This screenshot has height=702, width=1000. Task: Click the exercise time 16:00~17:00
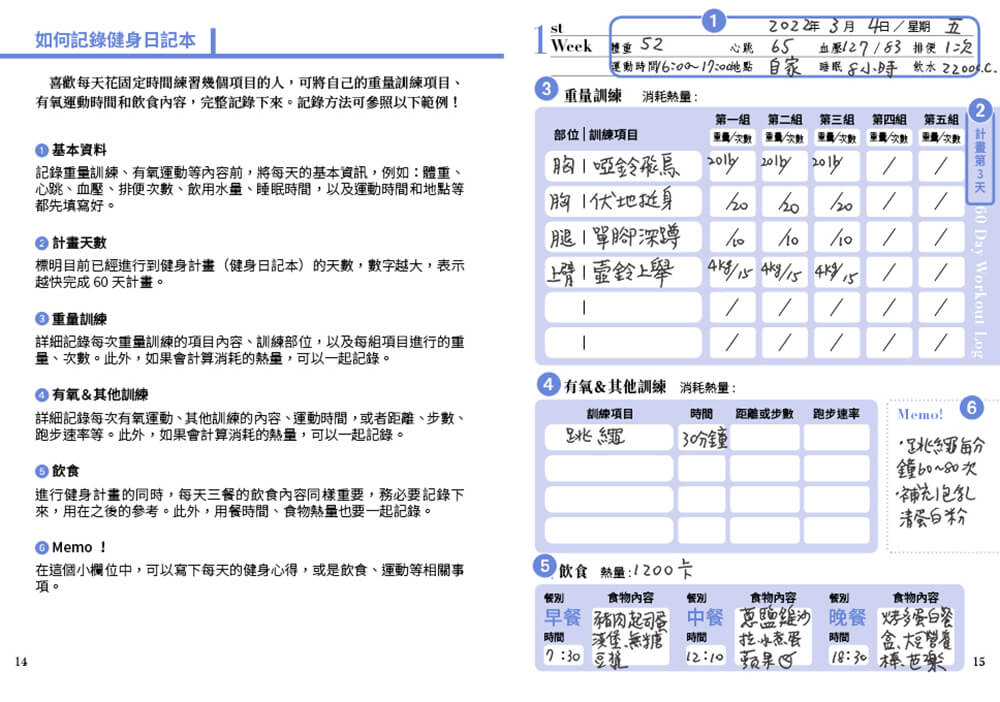click(x=693, y=66)
